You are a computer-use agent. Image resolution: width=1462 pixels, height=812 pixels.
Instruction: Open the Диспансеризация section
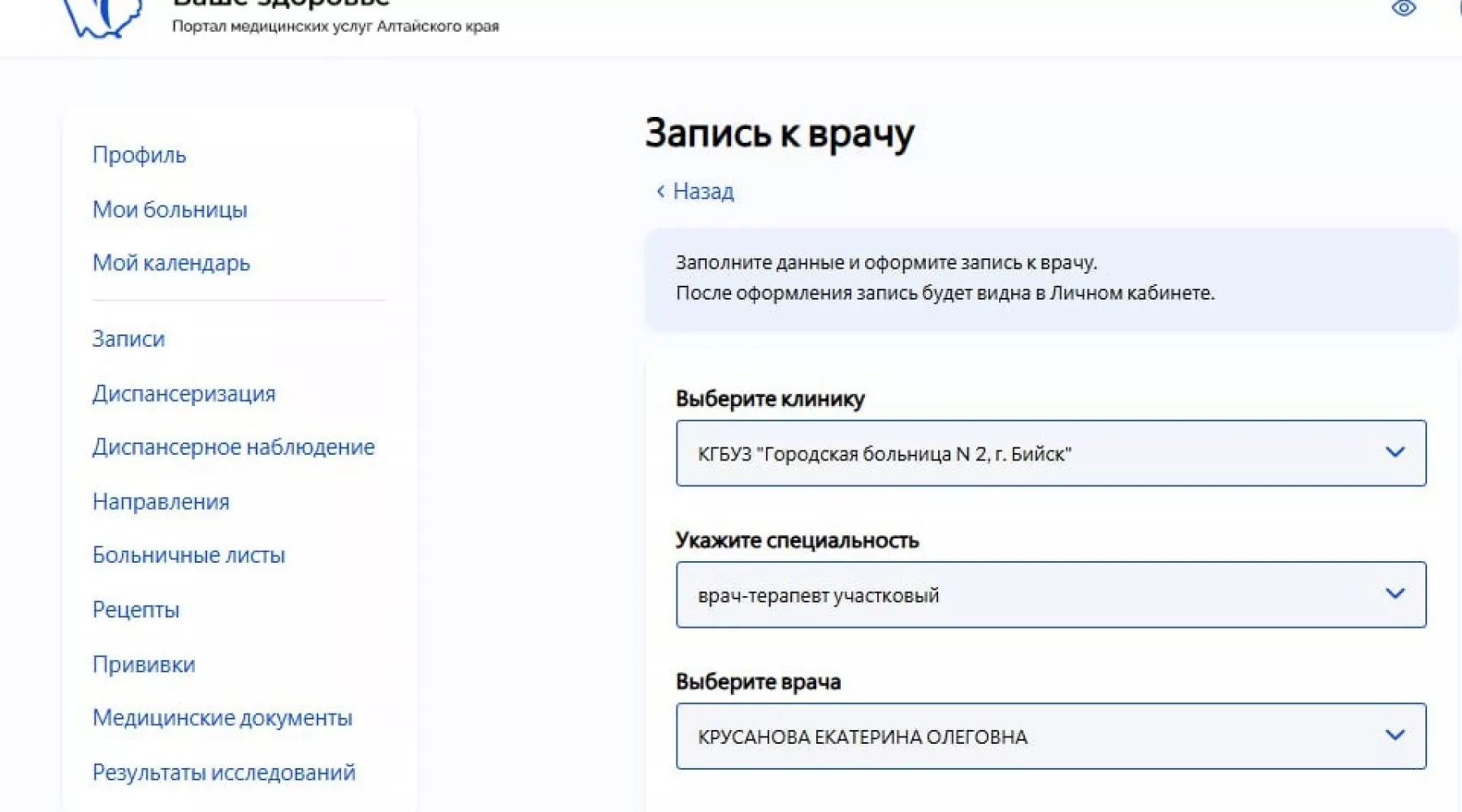(184, 394)
